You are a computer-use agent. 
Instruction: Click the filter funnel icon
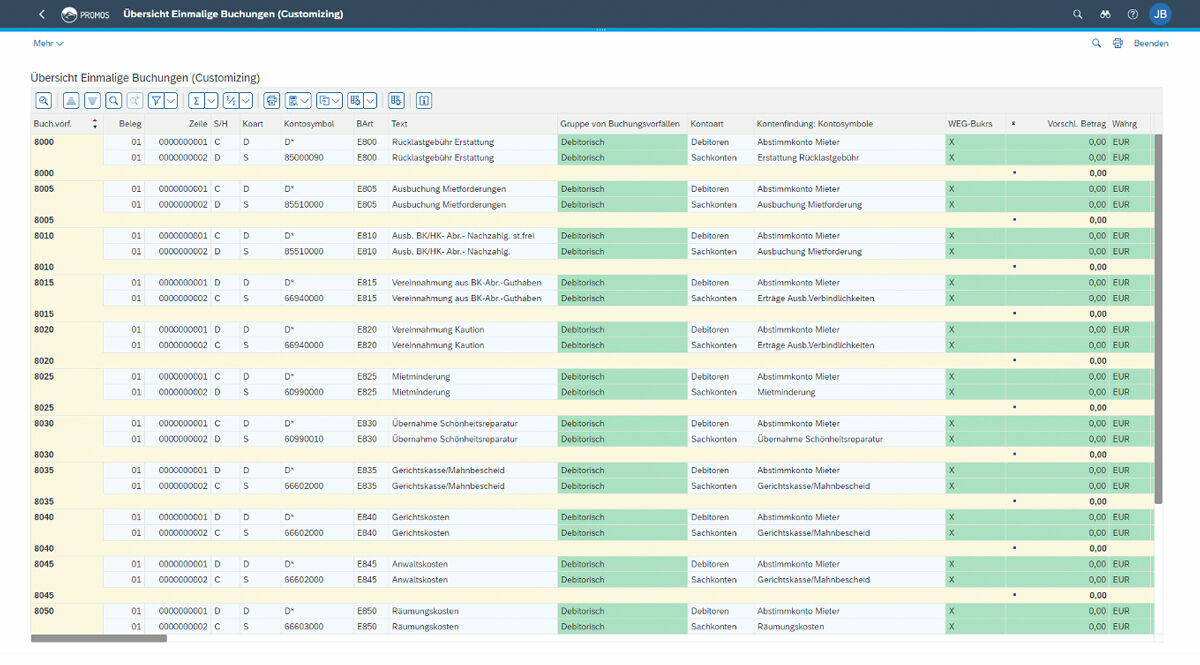pyautogui.click(x=156, y=100)
